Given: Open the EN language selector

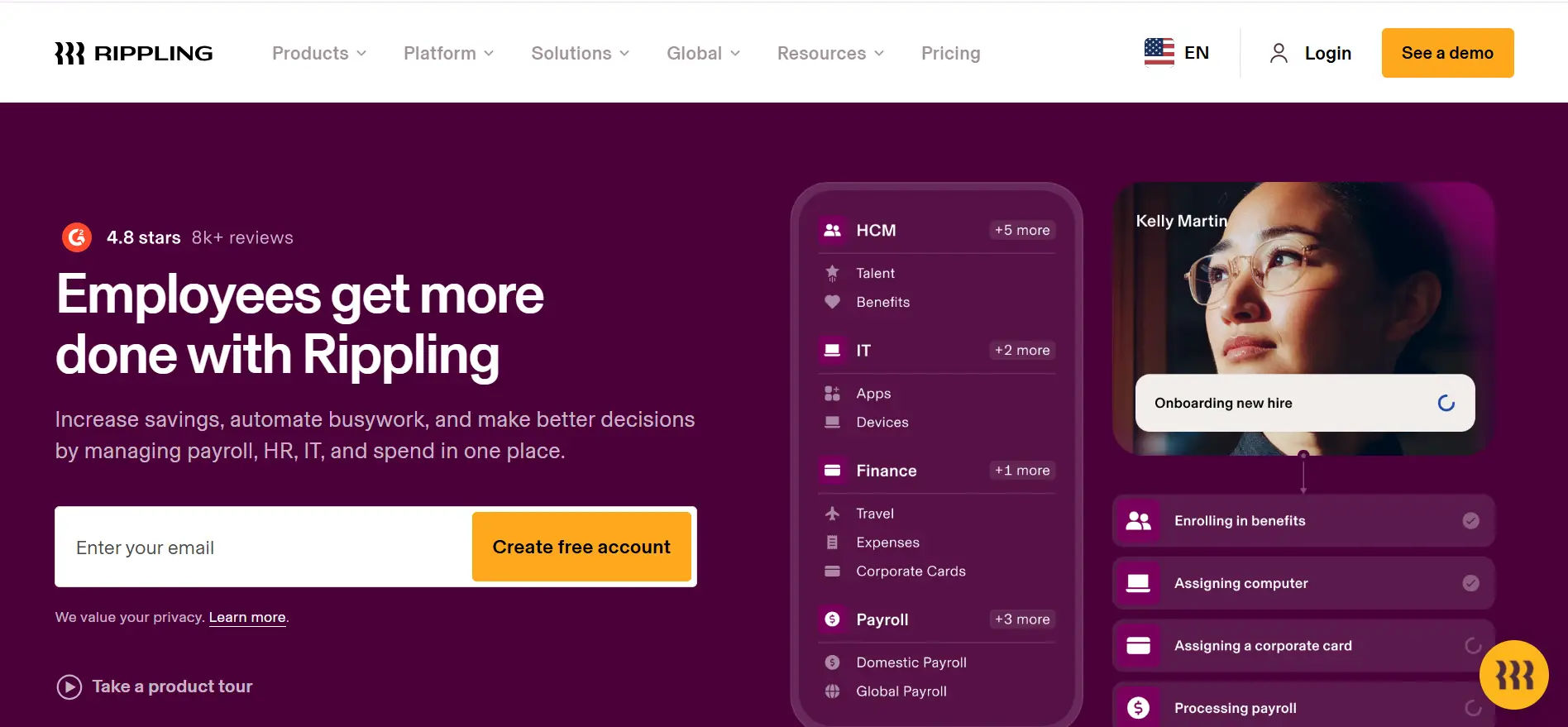Looking at the screenshot, I should (x=1177, y=52).
